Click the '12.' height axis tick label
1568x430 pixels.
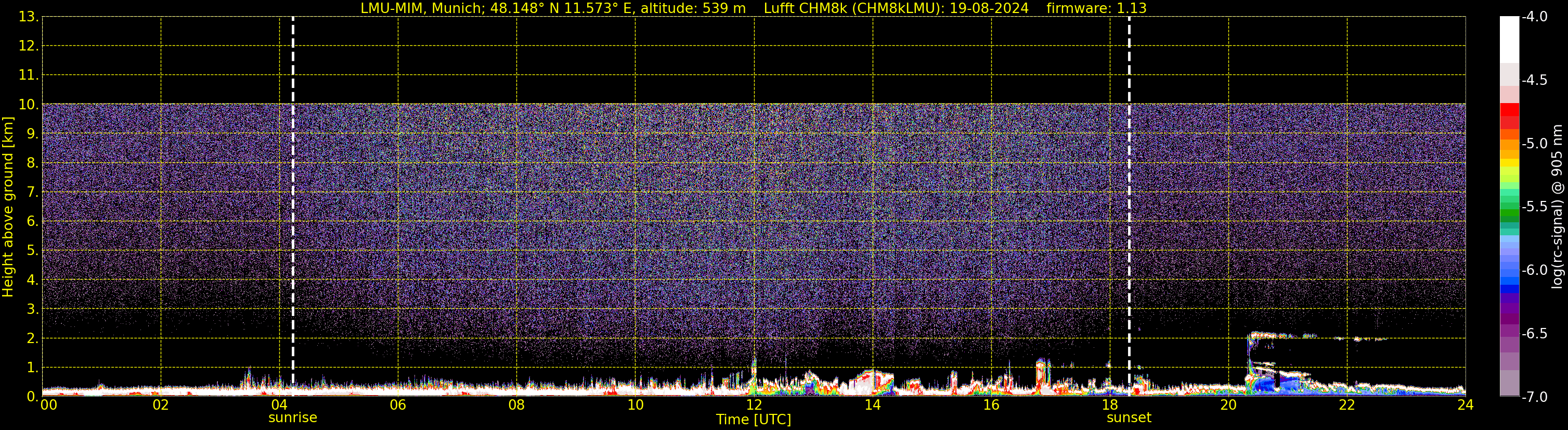[x=28, y=46]
